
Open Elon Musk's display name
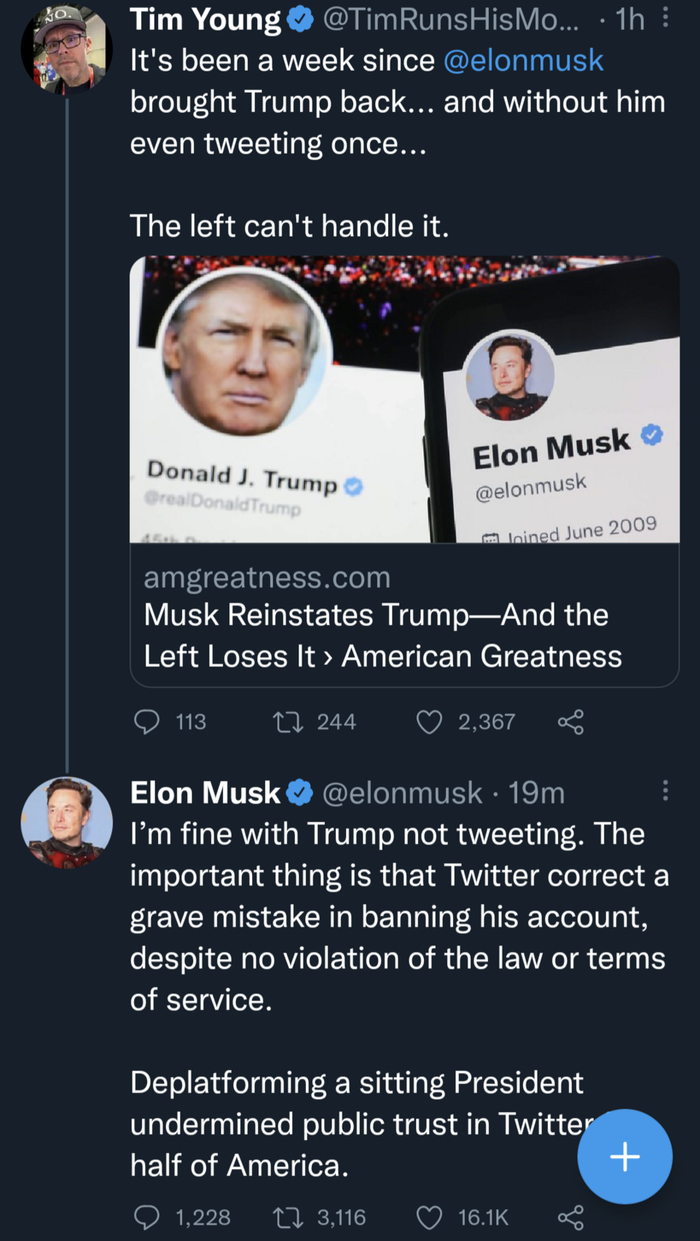(206, 793)
